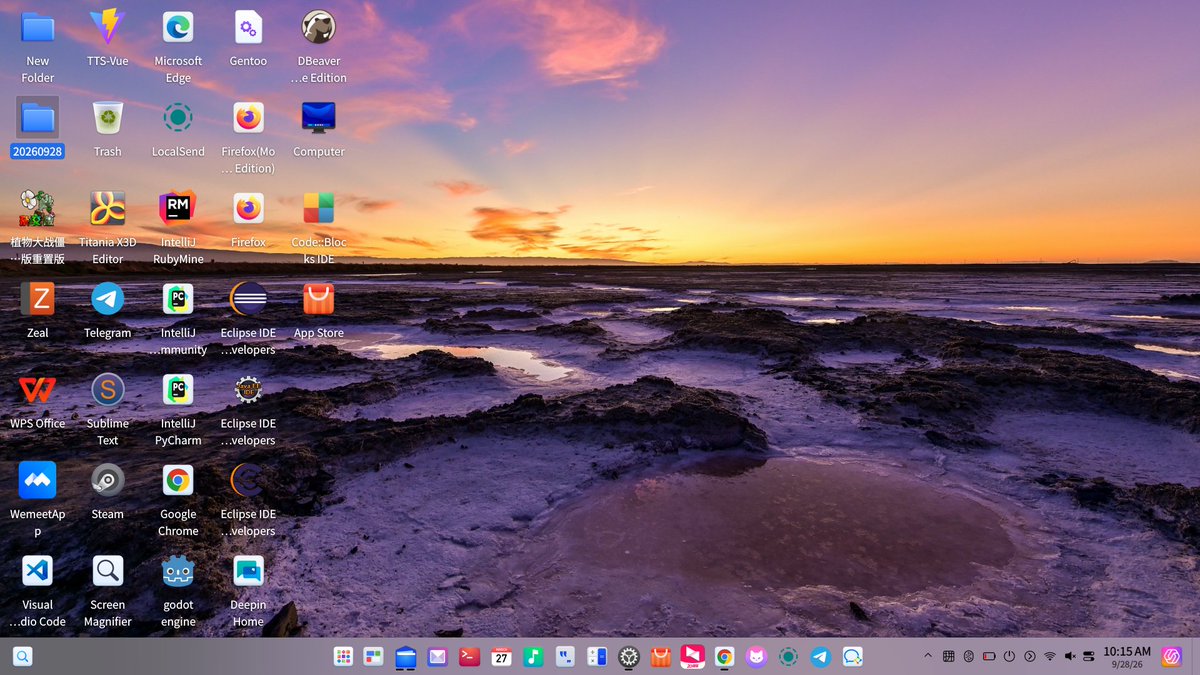Select the Zeal desktop icon
The width and height of the screenshot is (1200, 675).
pos(38,299)
